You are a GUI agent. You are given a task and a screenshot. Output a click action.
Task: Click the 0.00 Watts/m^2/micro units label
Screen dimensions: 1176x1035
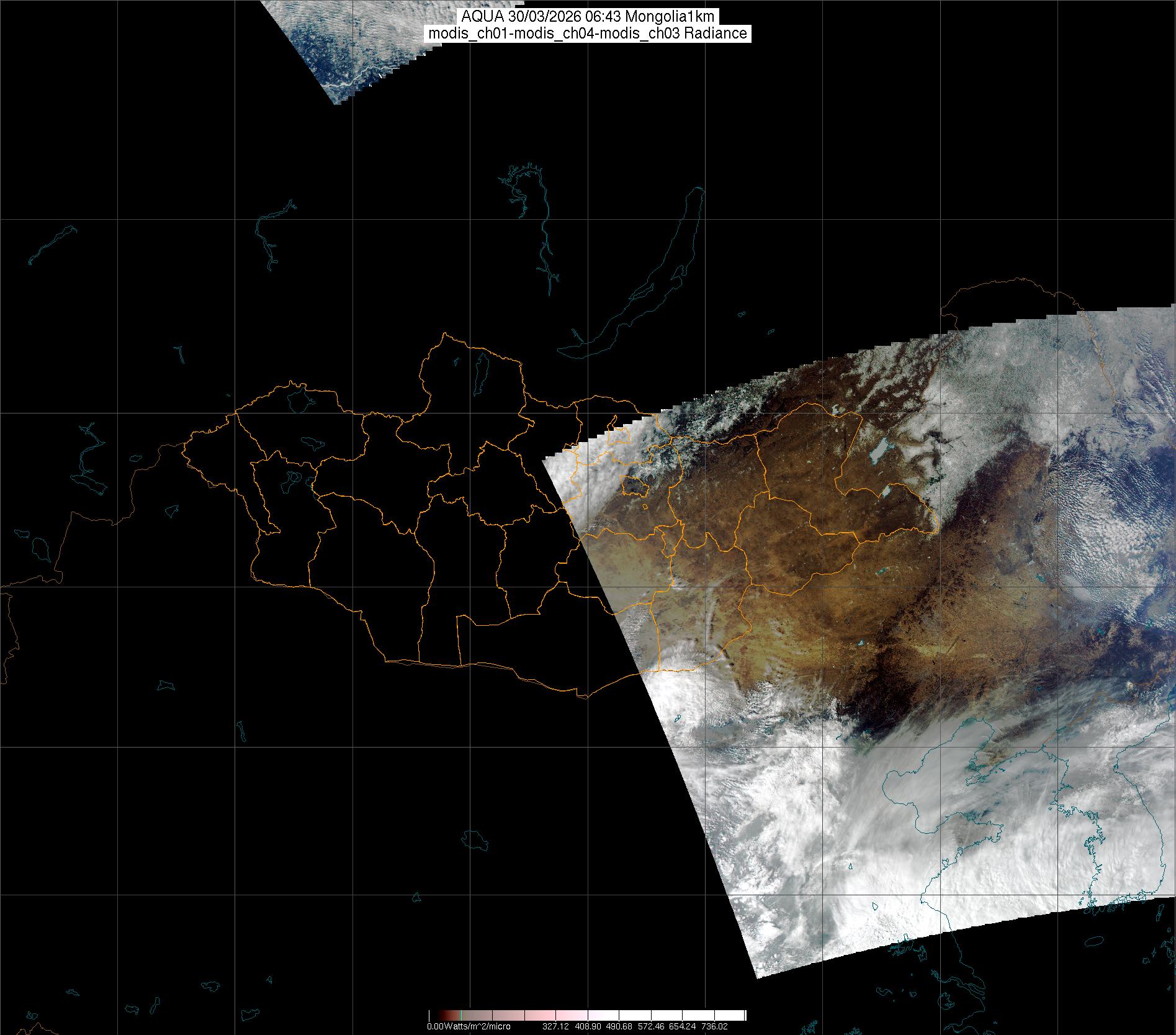pyautogui.click(x=469, y=1027)
